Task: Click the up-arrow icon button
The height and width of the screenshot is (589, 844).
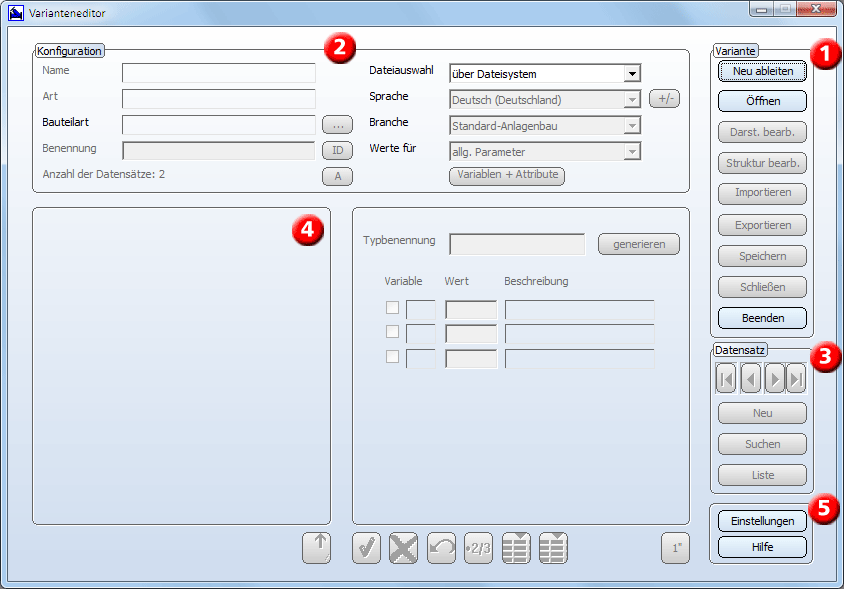Action: [x=316, y=548]
